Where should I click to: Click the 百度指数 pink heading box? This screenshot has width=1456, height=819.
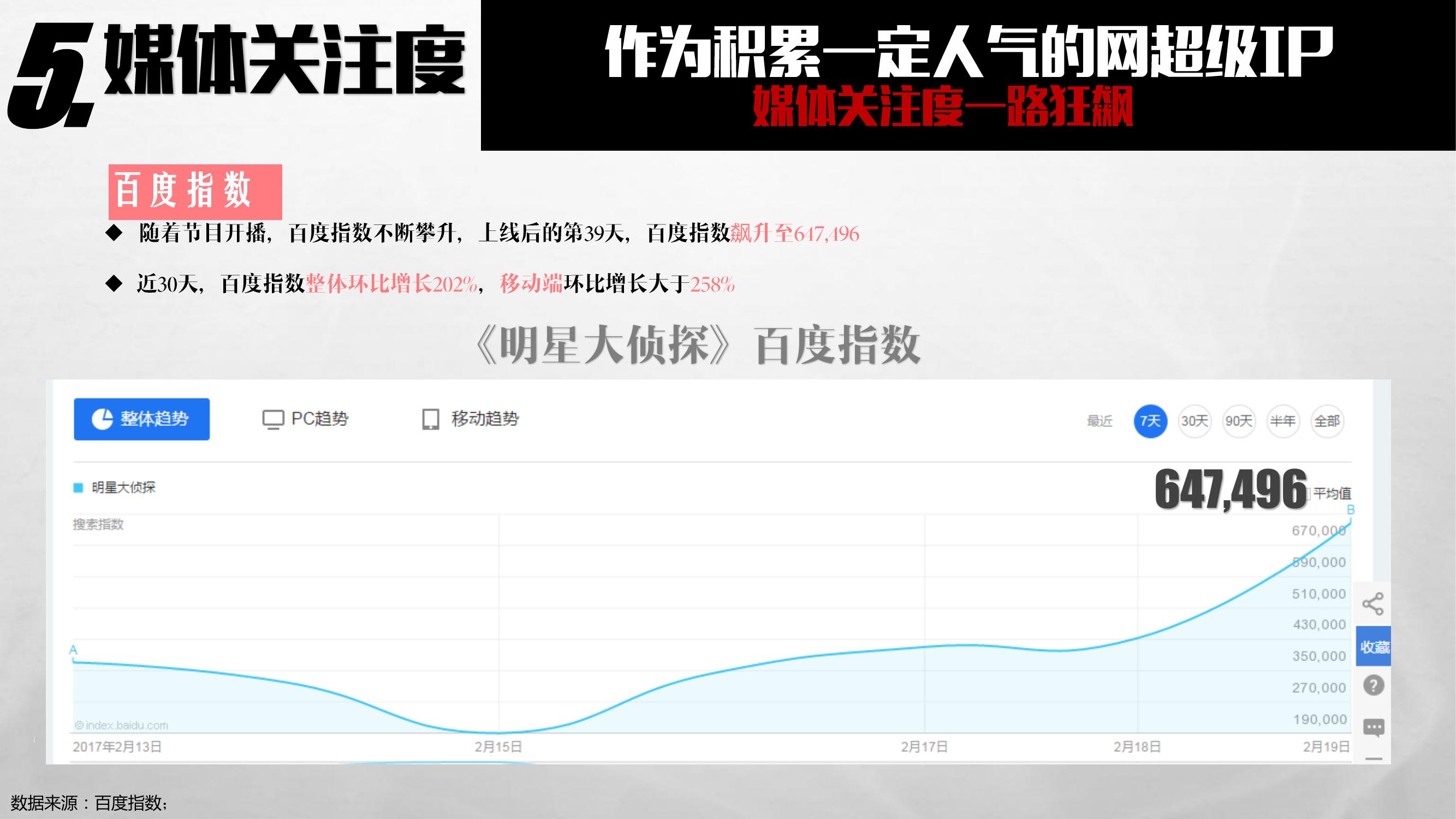click(x=195, y=192)
